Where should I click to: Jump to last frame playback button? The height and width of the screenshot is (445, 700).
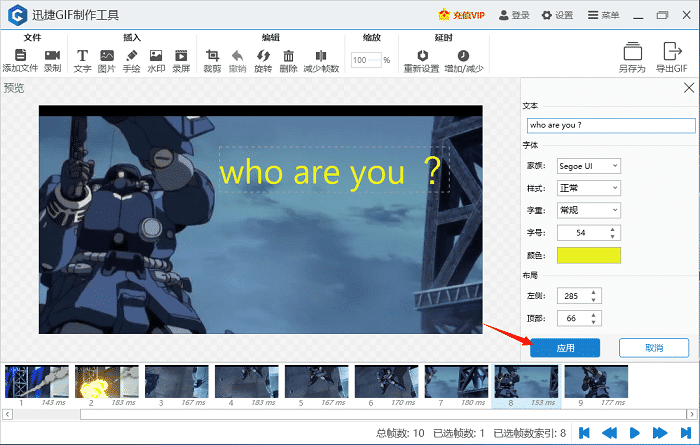(686, 433)
